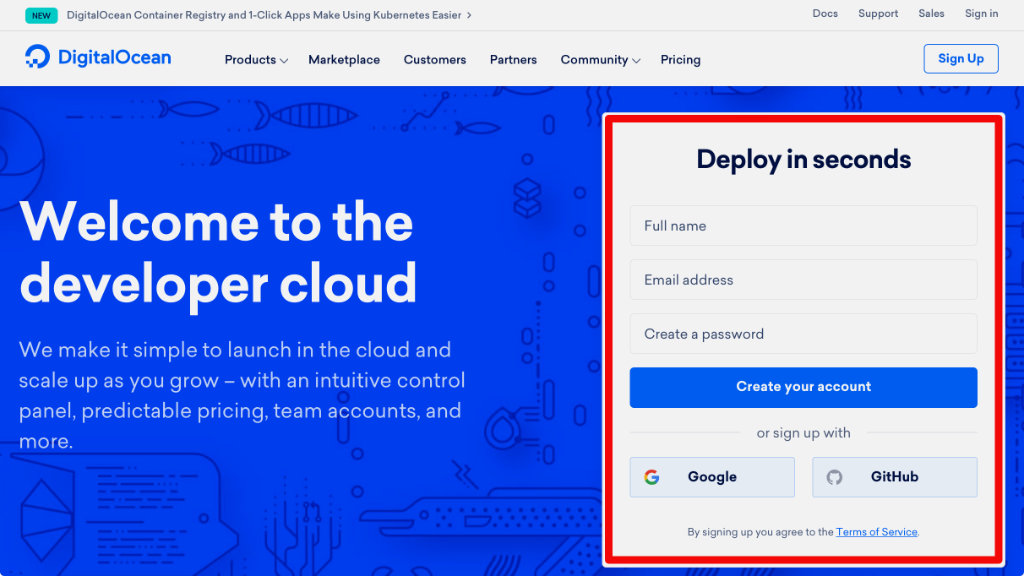Open the Terms of Service link
1024x576 pixels.
876,532
